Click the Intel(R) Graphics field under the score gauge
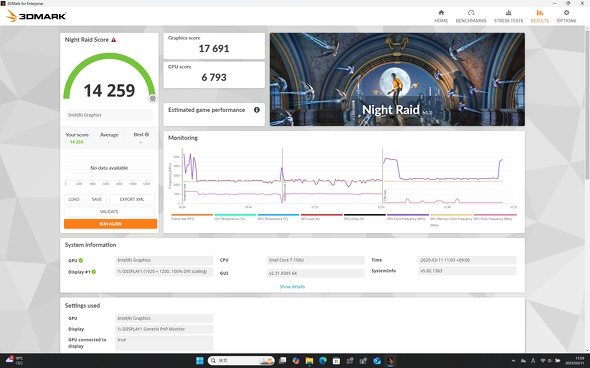This screenshot has height=368, width=590. click(x=109, y=115)
